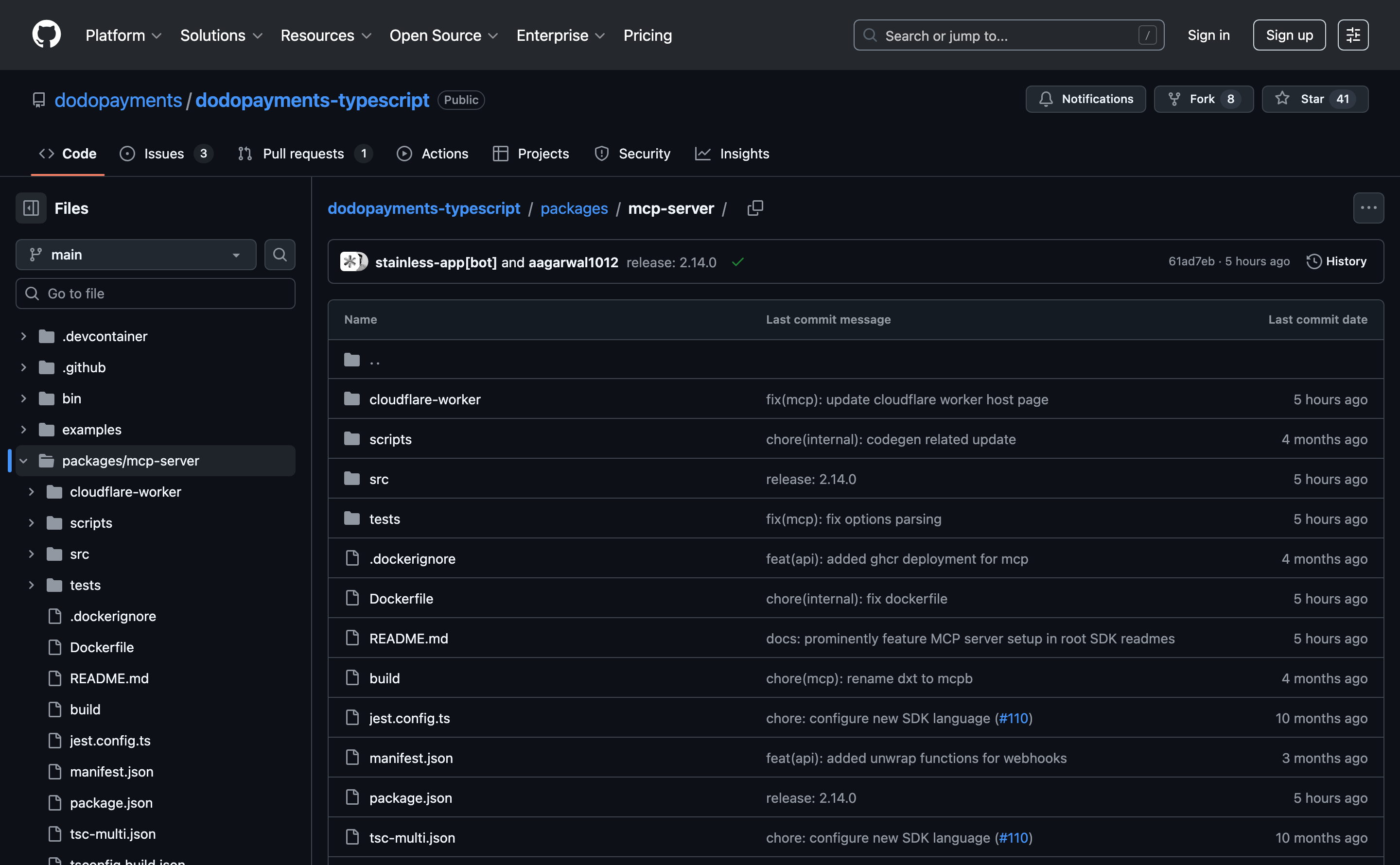Open the main branch selector dropdown
This screenshot has width=1400, height=865.
coord(136,255)
